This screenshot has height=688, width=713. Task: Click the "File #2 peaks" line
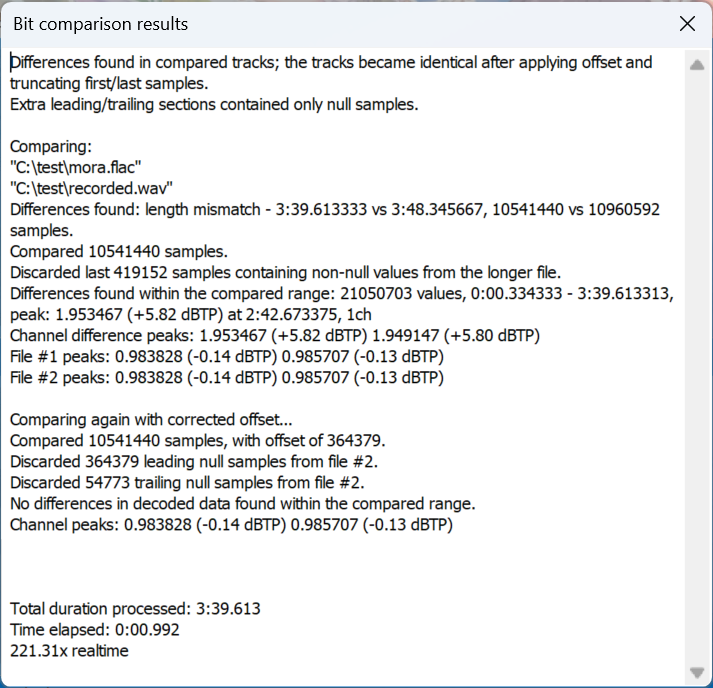coord(226,377)
